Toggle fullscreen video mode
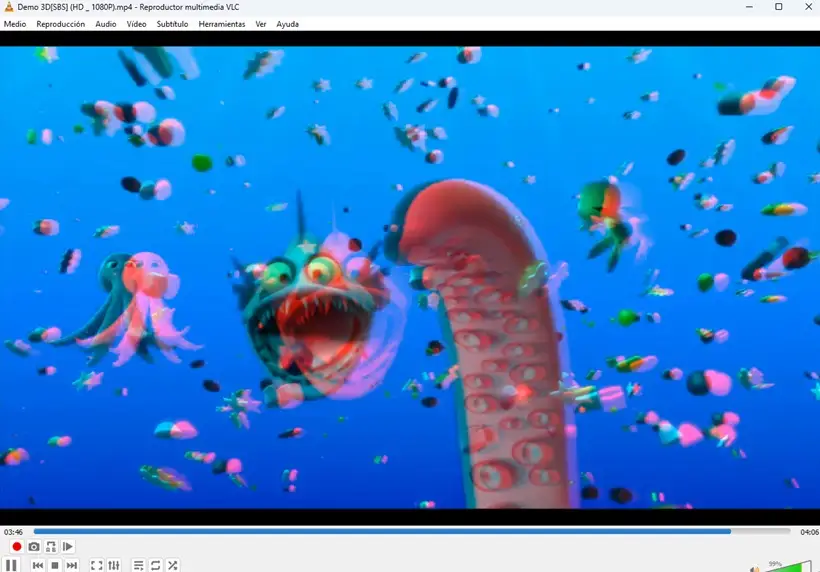Screen dimensions: 820x572 (96, 565)
